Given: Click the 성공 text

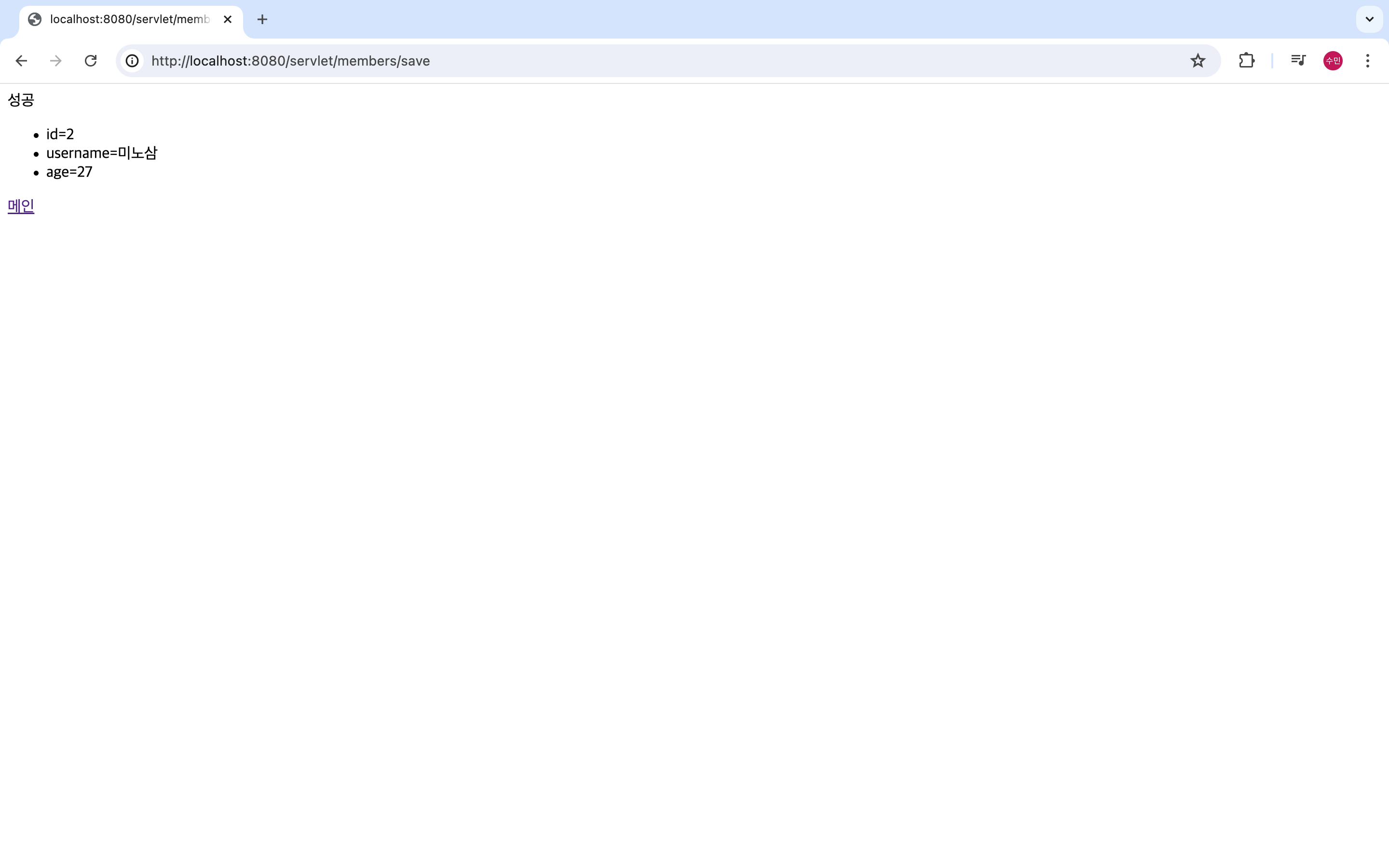Looking at the screenshot, I should [21, 100].
